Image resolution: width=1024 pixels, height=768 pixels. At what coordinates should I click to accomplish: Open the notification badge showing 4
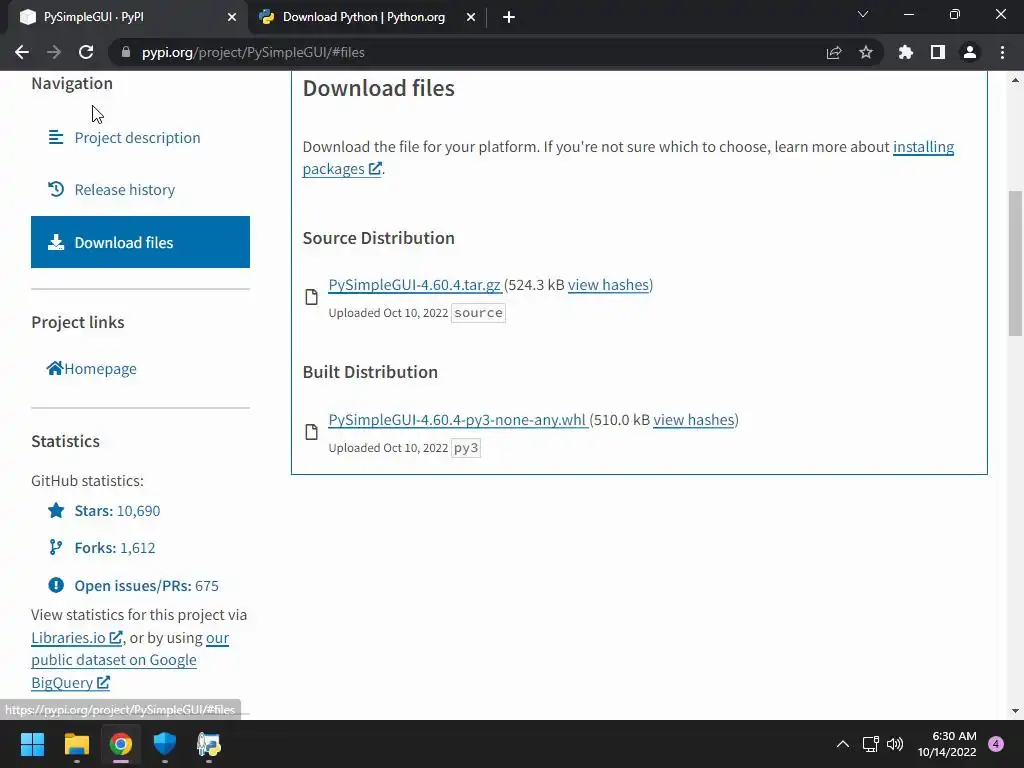tap(996, 744)
